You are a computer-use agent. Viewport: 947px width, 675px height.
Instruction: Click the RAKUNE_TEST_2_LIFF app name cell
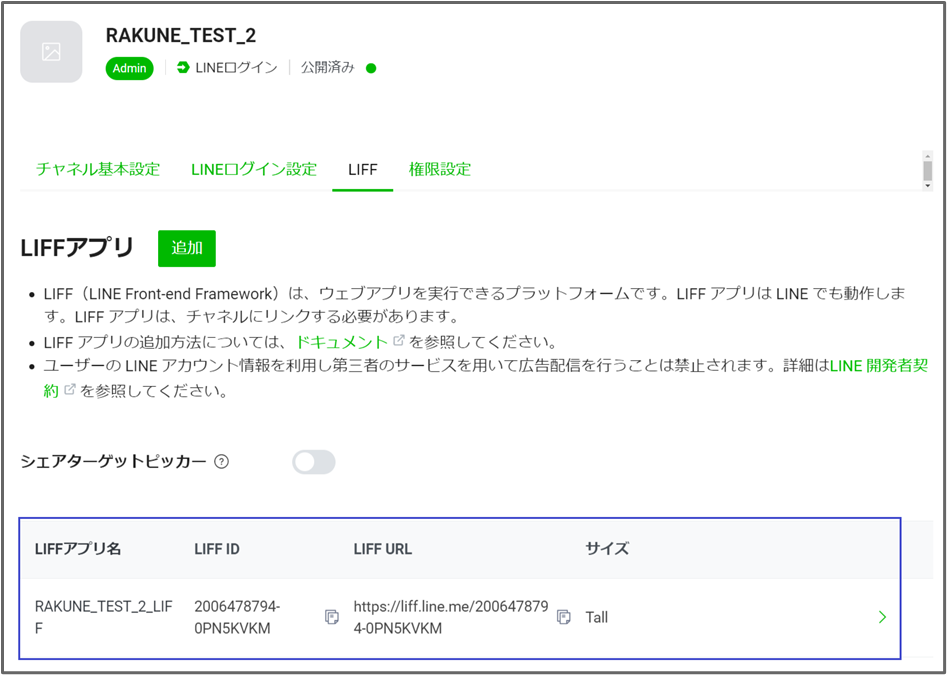pyautogui.click(x=103, y=617)
